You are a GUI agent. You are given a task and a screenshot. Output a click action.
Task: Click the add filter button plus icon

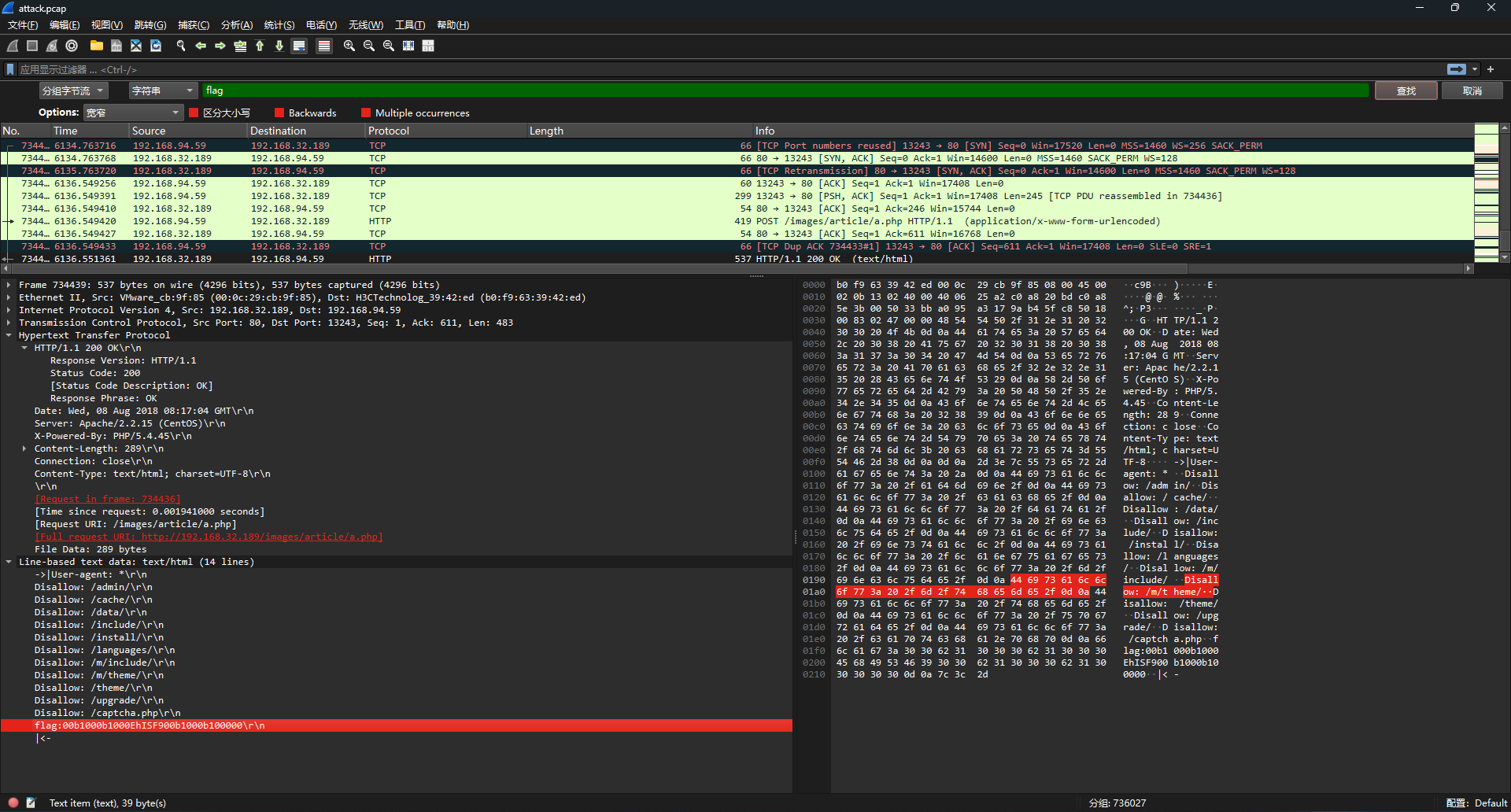tap(1491, 69)
